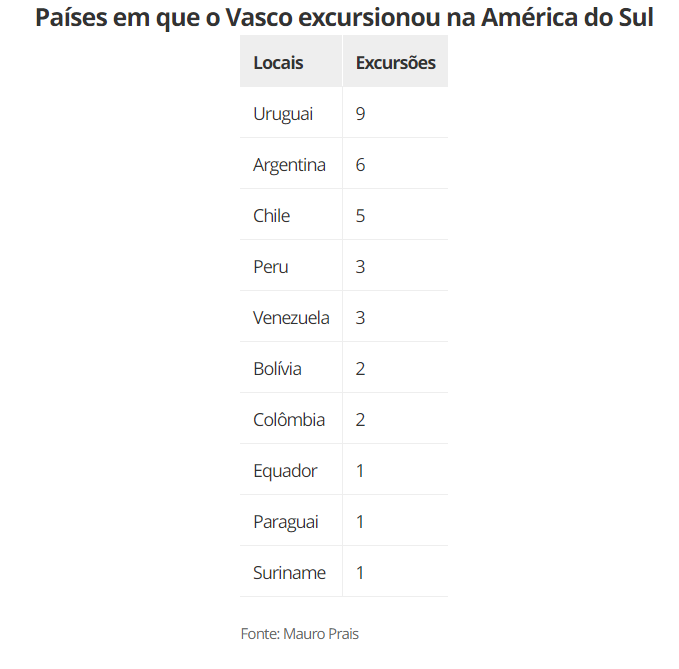679x669 pixels.
Task: Click the excursion count in Venezuela's row
Action: (360, 318)
